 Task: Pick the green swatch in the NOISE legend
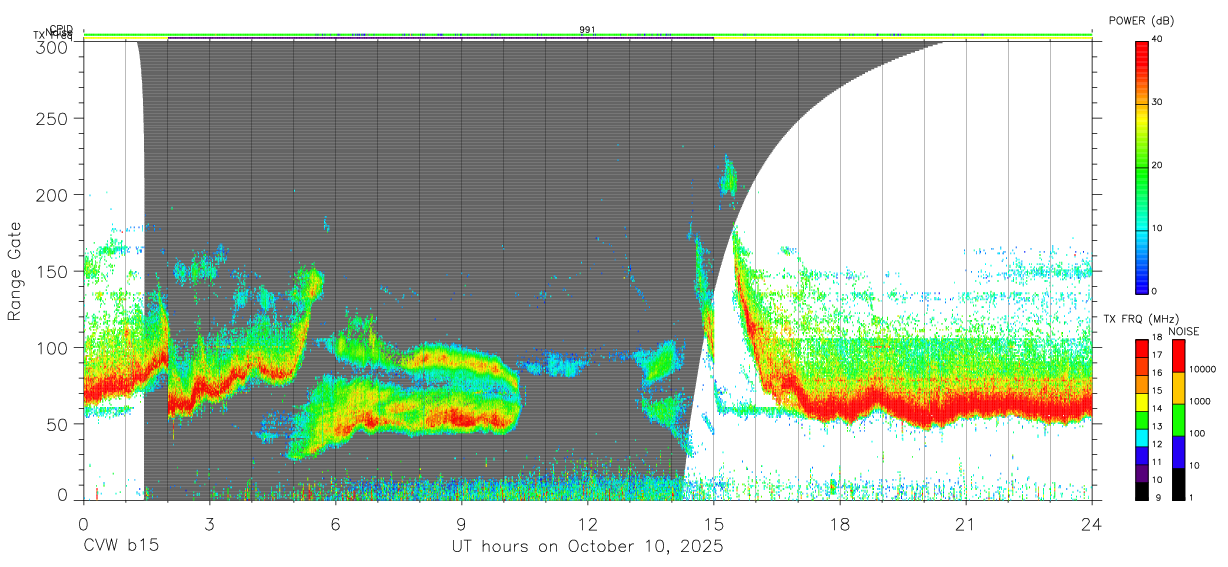(1178, 420)
